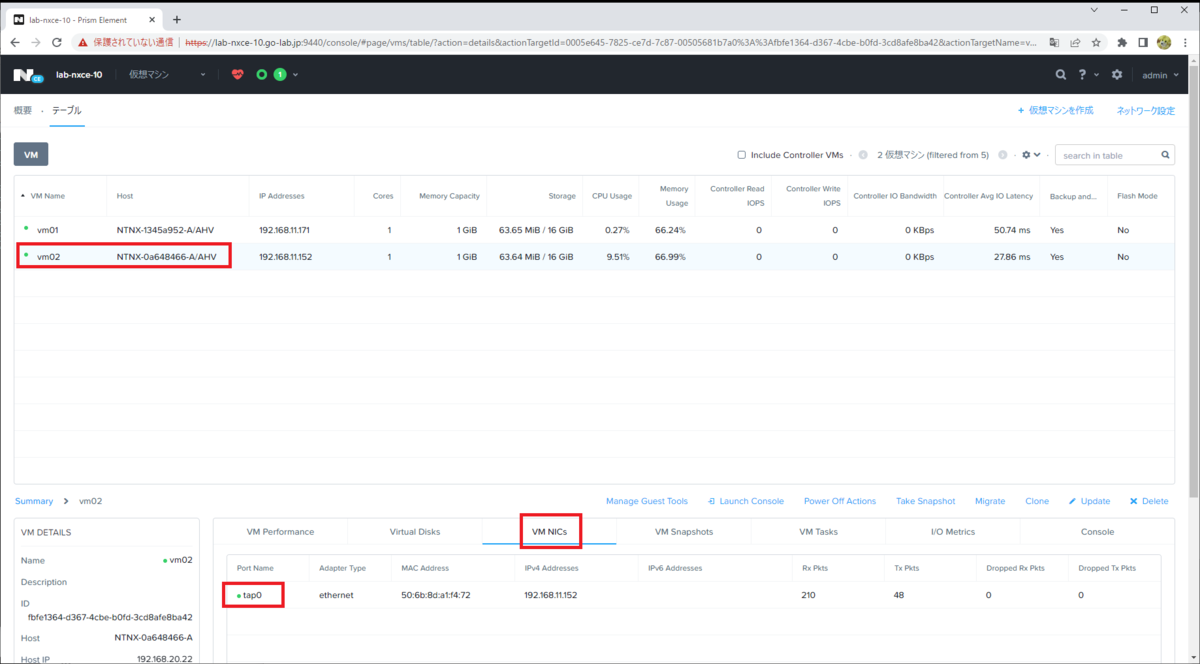Open the VM Snapshots tab

pos(683,531)
